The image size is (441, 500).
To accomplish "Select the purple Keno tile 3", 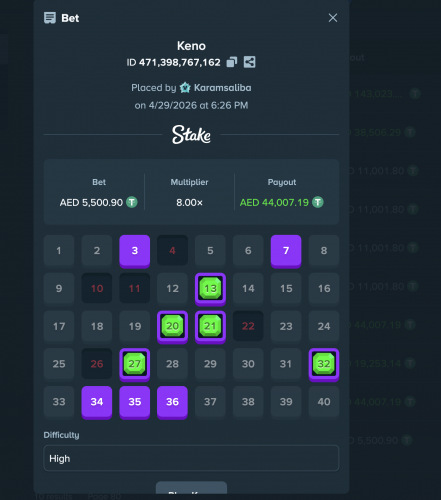I will 135,251.
